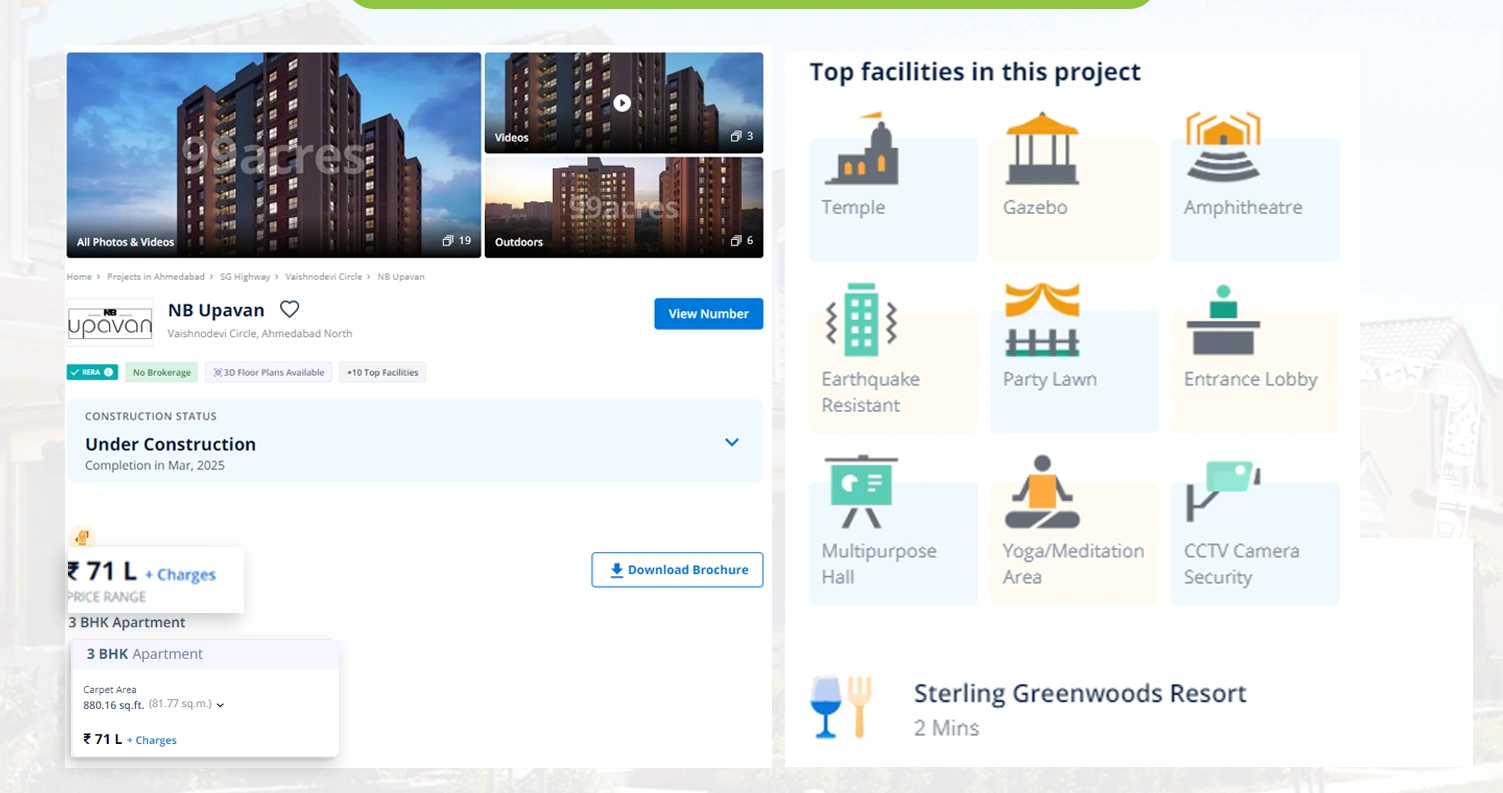Image resolution: width=1503 pixels, height=793 pixels.
Task: Click the Download Brochure download icon
Action: 615,570
